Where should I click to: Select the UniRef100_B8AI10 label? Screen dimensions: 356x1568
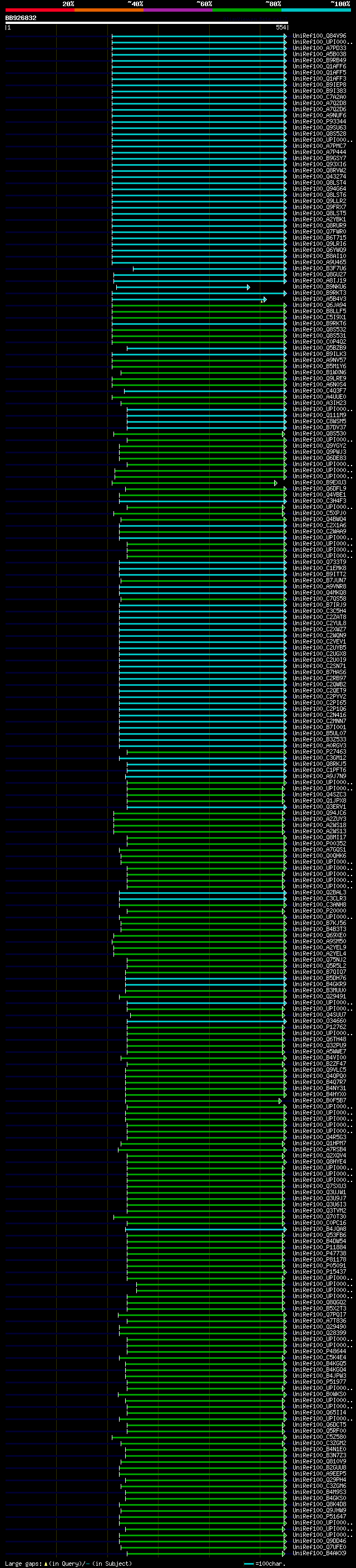[x=319, y=256]
